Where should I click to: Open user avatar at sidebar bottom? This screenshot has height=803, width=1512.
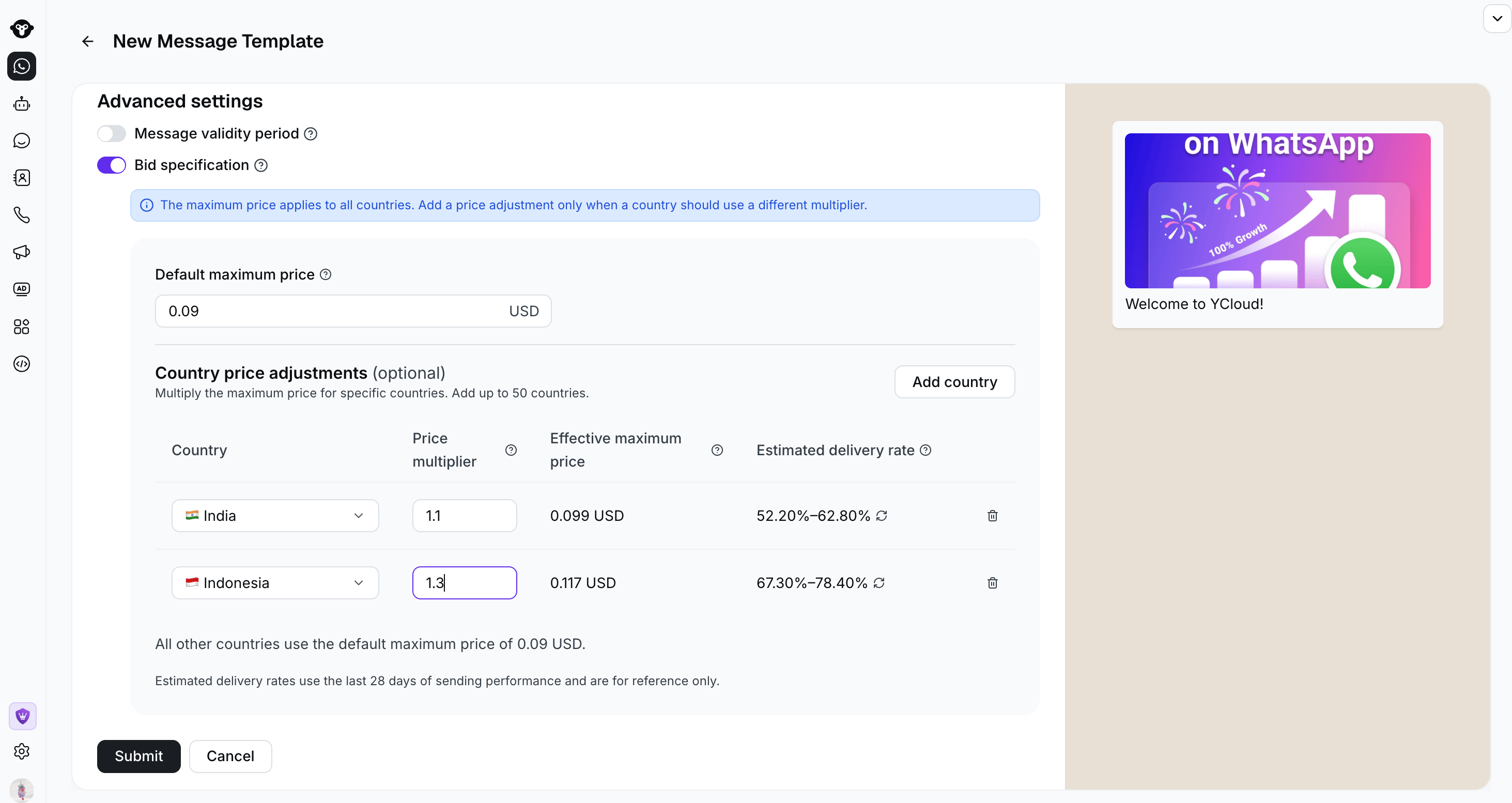click(22, 790)
